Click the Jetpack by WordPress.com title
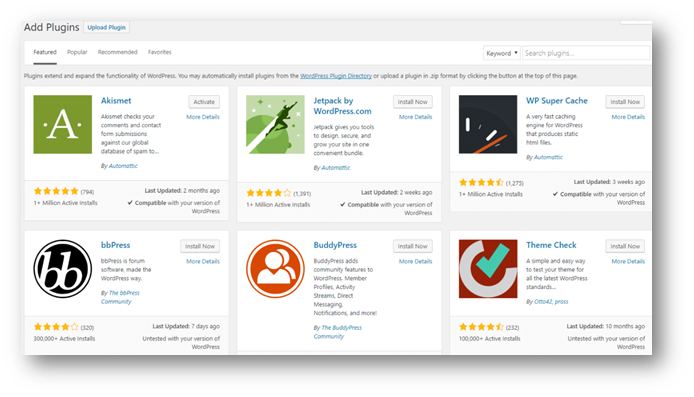694x397 pixels. click(343, 106)
